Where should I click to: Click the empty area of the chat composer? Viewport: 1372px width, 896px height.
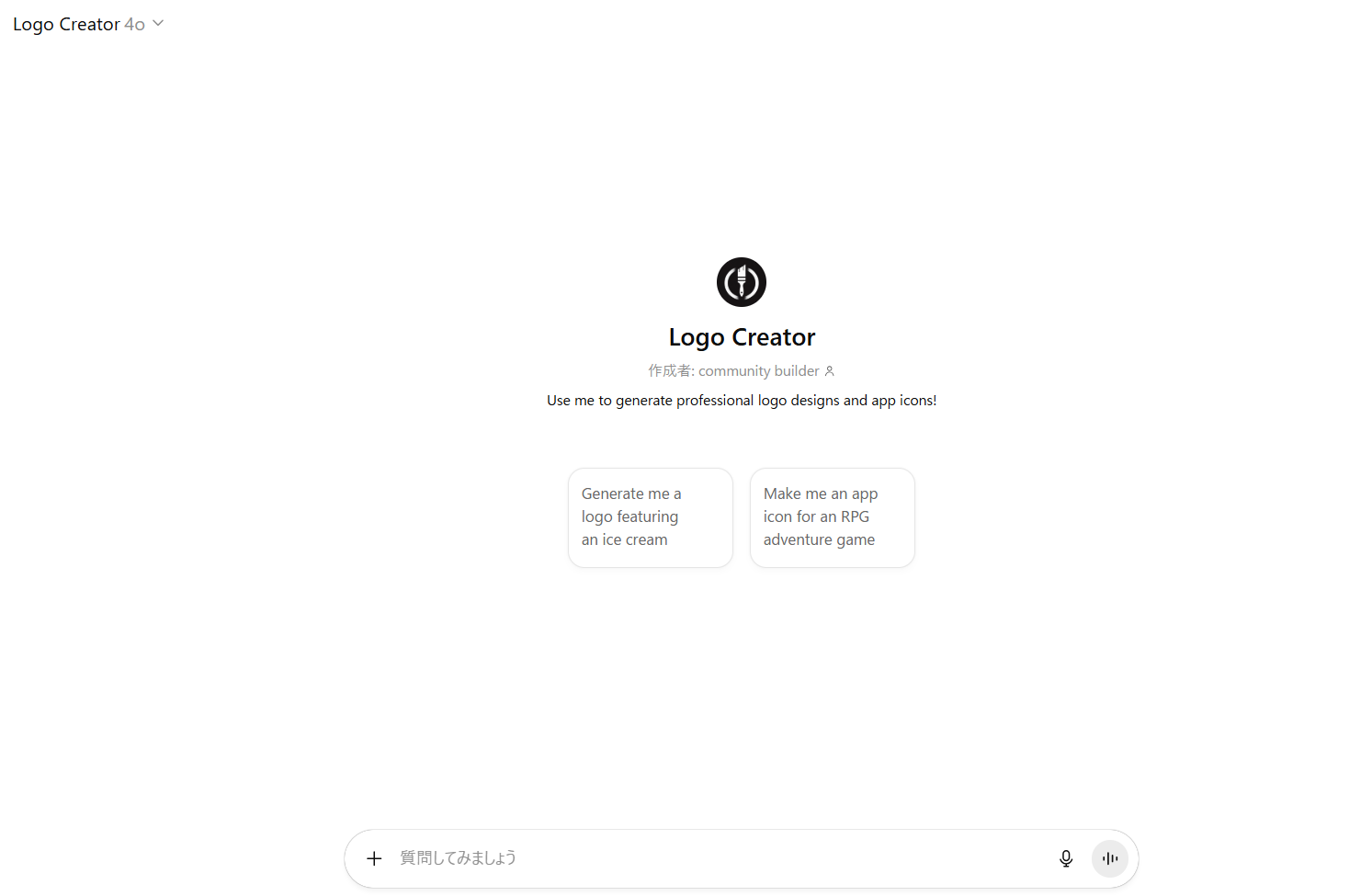781,858
